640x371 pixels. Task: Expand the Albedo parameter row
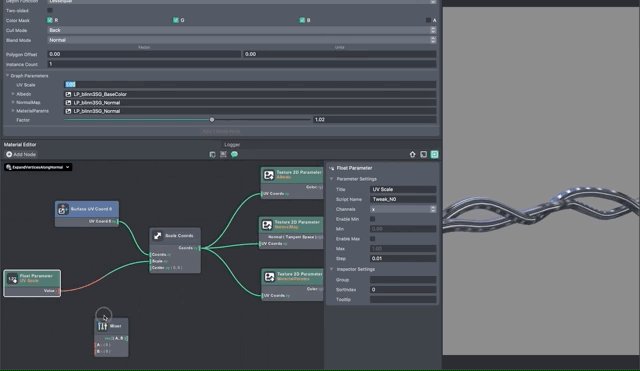[13, 94]
